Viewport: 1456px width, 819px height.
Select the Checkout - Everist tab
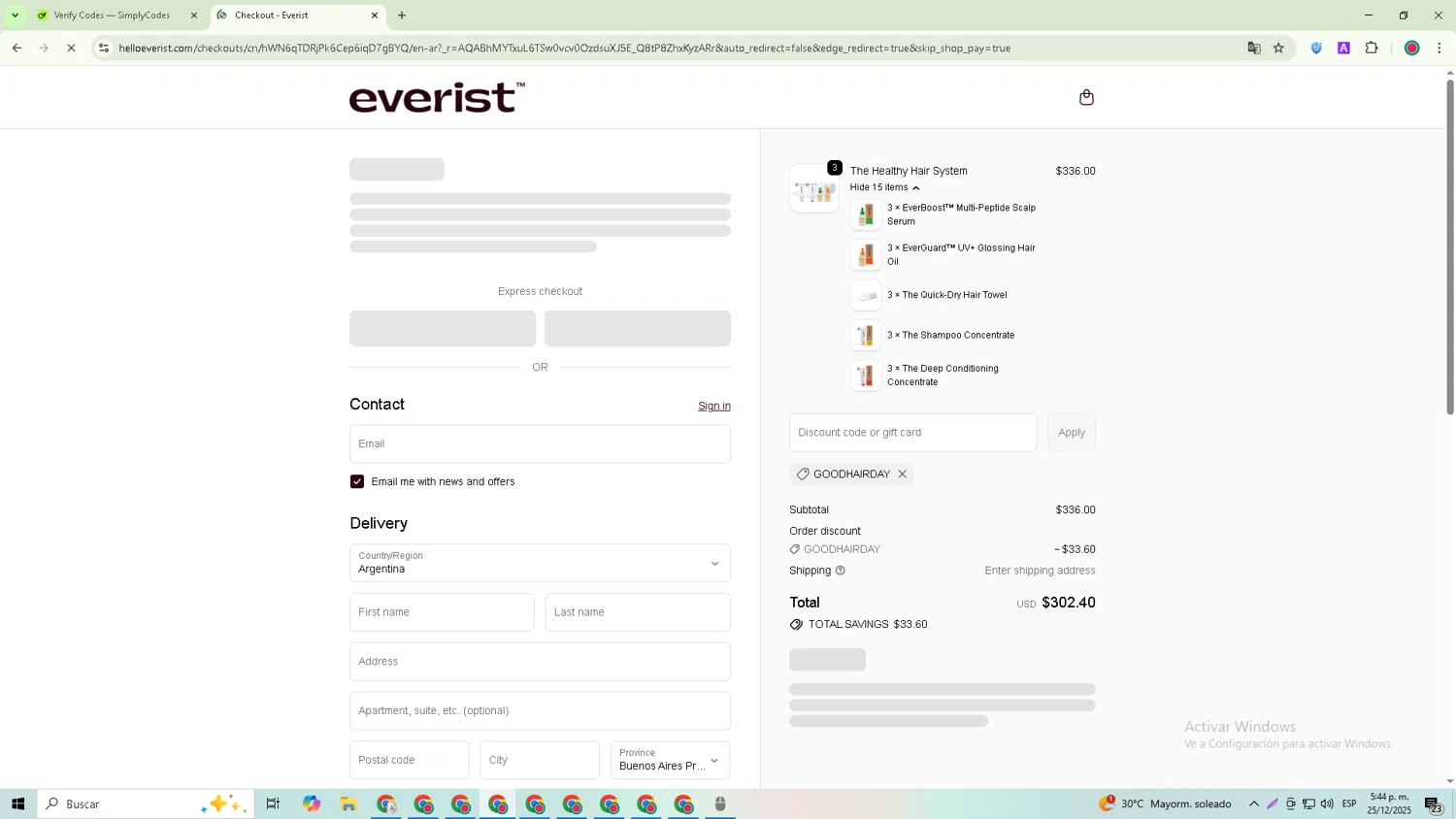click(x=291, y=16)
